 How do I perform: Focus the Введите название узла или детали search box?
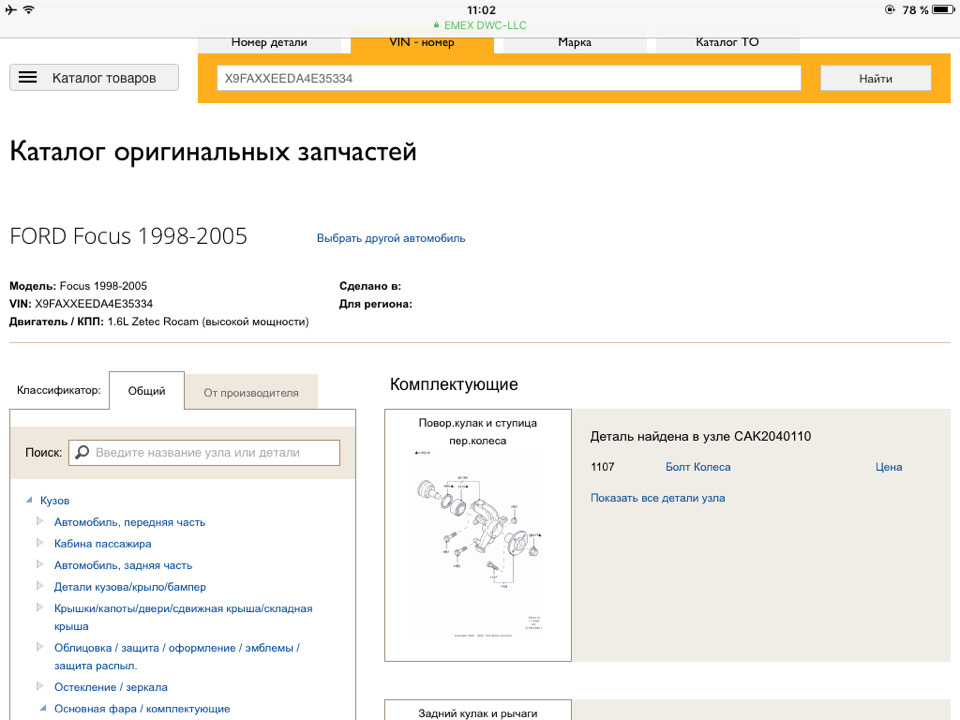point(204,452)
